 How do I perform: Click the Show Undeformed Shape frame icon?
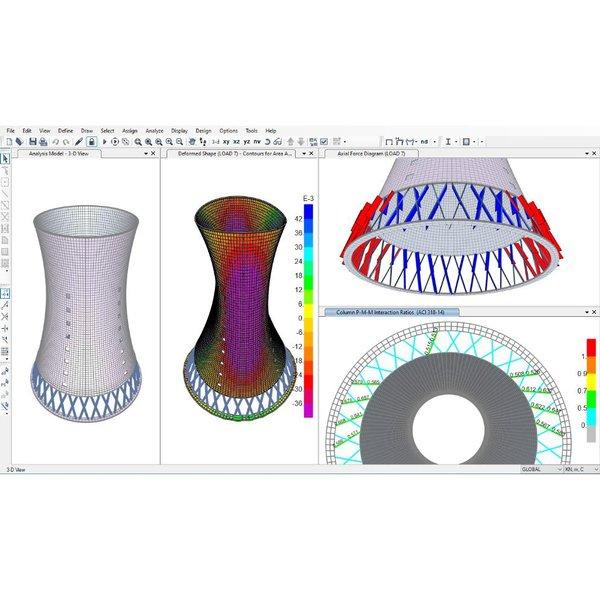tap(389, 142)
